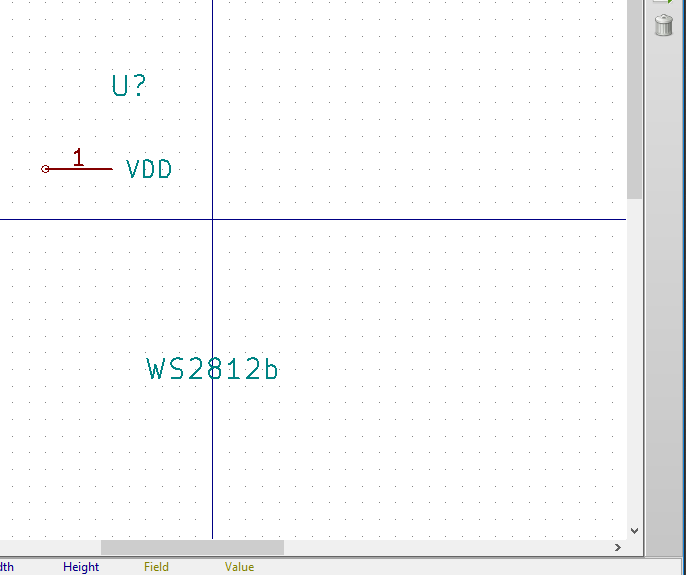Select the VDD pin name label
This screenshot has height=575, width=686.
click(x=149, y=169)
